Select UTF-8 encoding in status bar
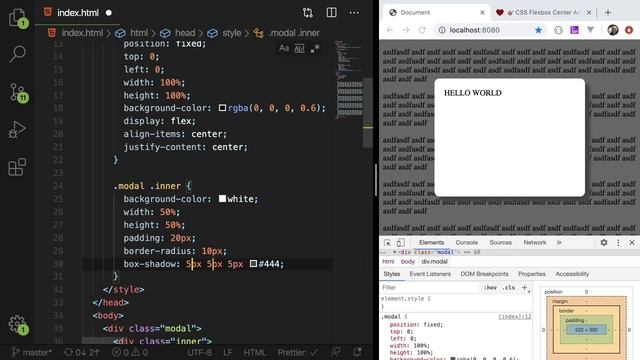The image size is (640, 360). (x=200, y=352)
